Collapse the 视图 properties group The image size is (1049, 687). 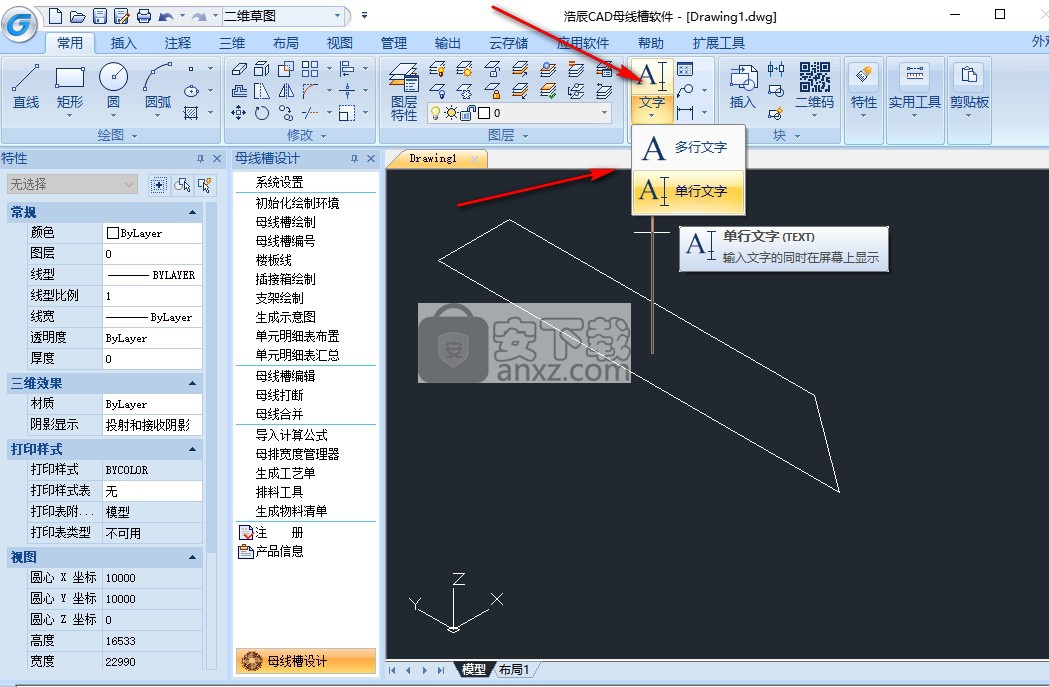(x=193, y=557)
